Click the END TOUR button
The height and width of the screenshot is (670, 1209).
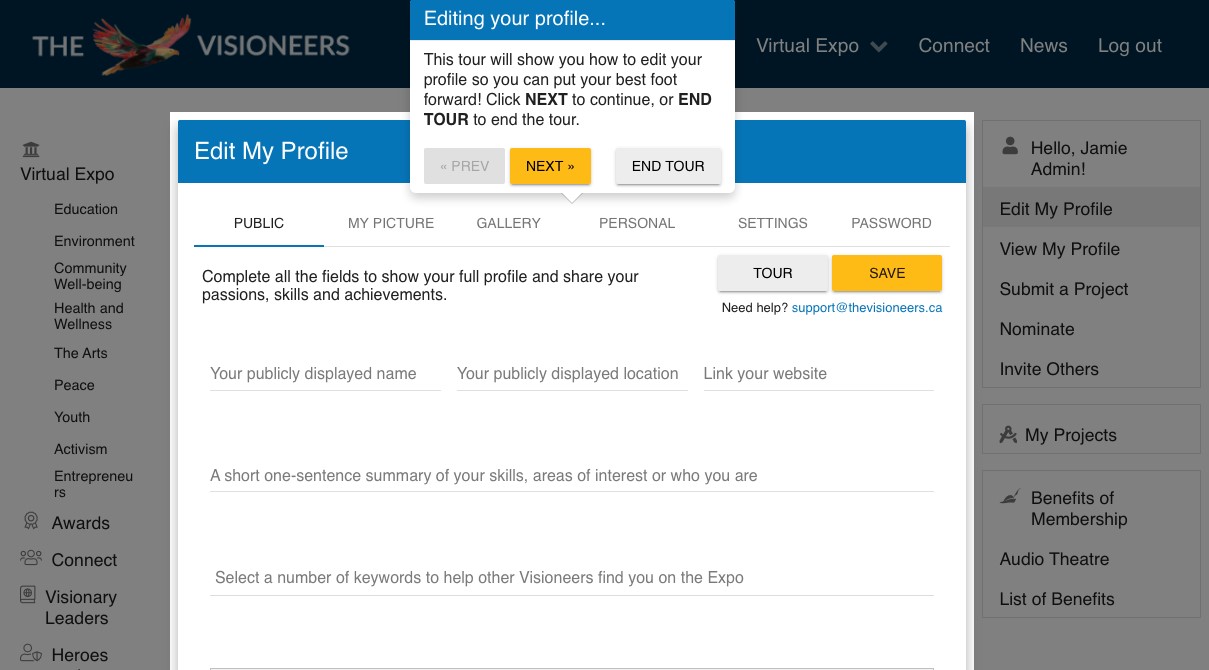(x=668, y=166)
